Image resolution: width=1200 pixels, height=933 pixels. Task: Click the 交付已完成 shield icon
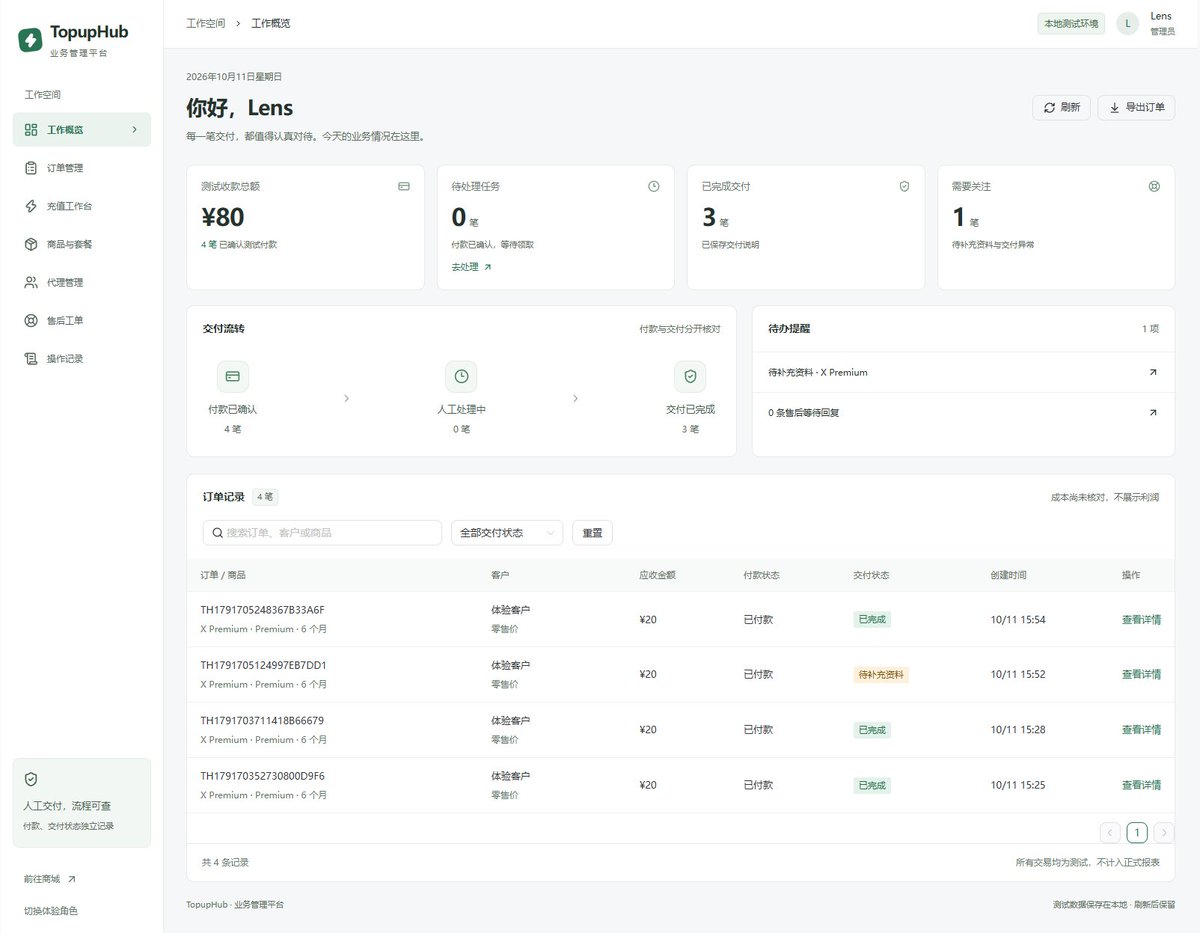690,376
